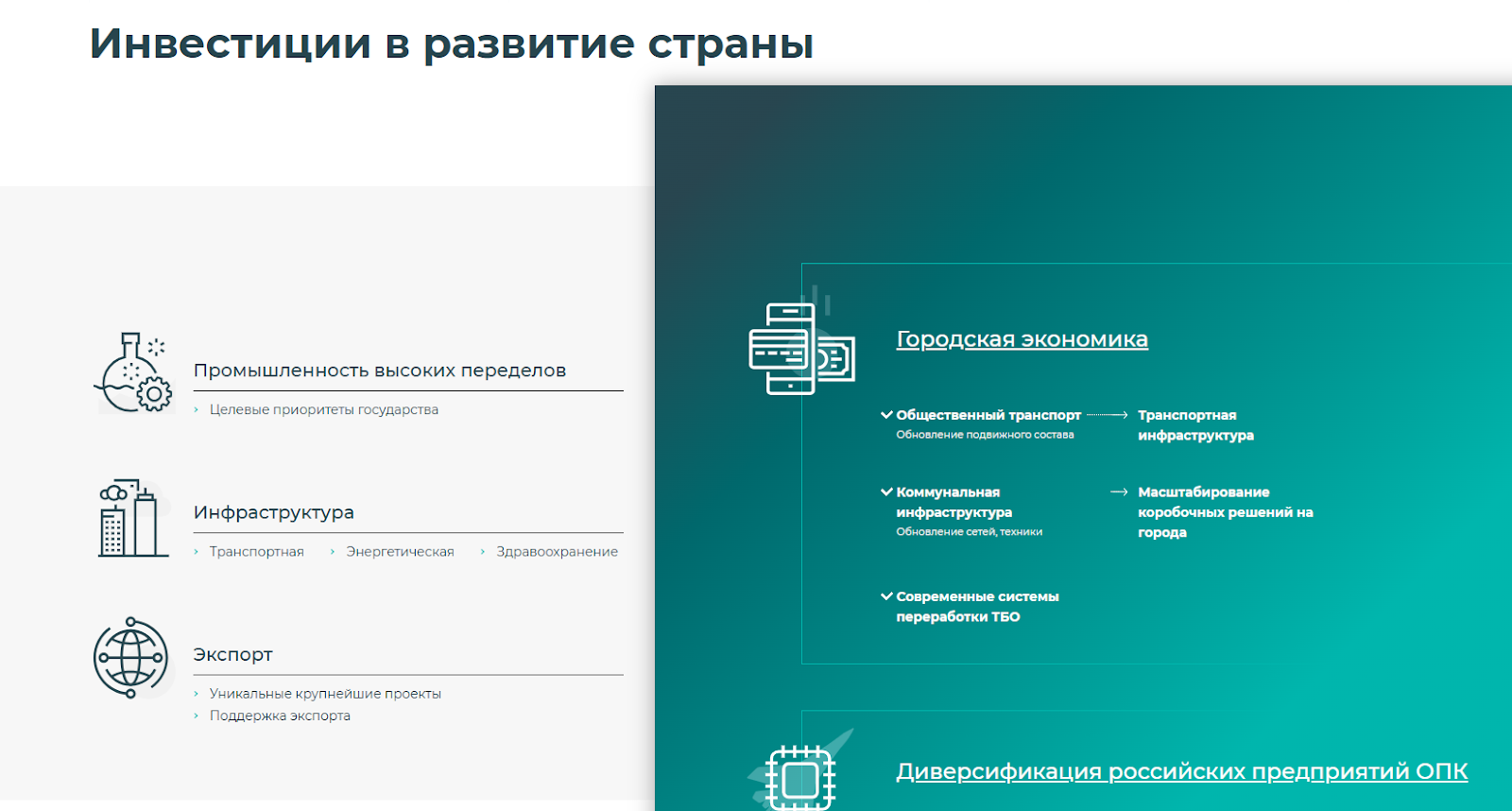The image size is (1512, 811).
Task: Expand the Современные системы переработки ТБО chevron
Action: point(886,596)
